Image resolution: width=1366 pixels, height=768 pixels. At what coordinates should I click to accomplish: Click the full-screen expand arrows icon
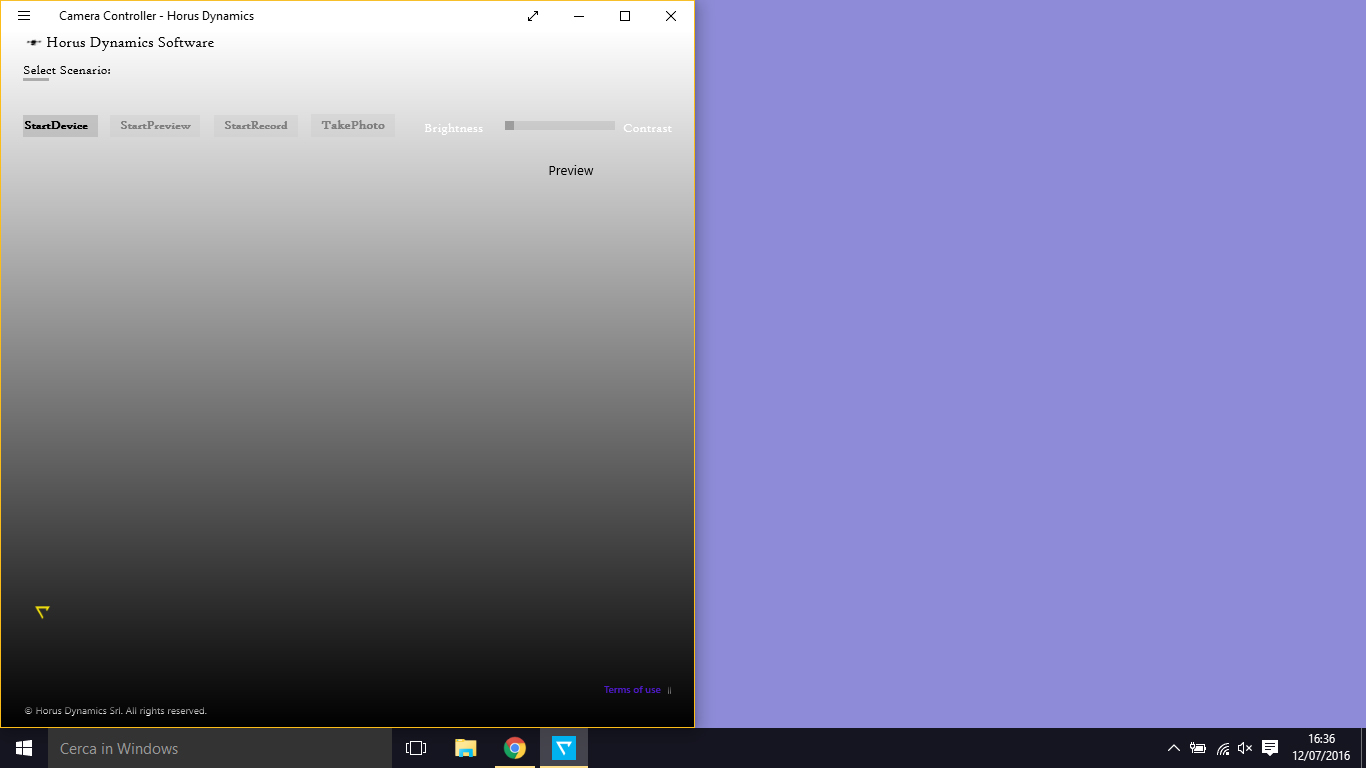pos(533,16)
